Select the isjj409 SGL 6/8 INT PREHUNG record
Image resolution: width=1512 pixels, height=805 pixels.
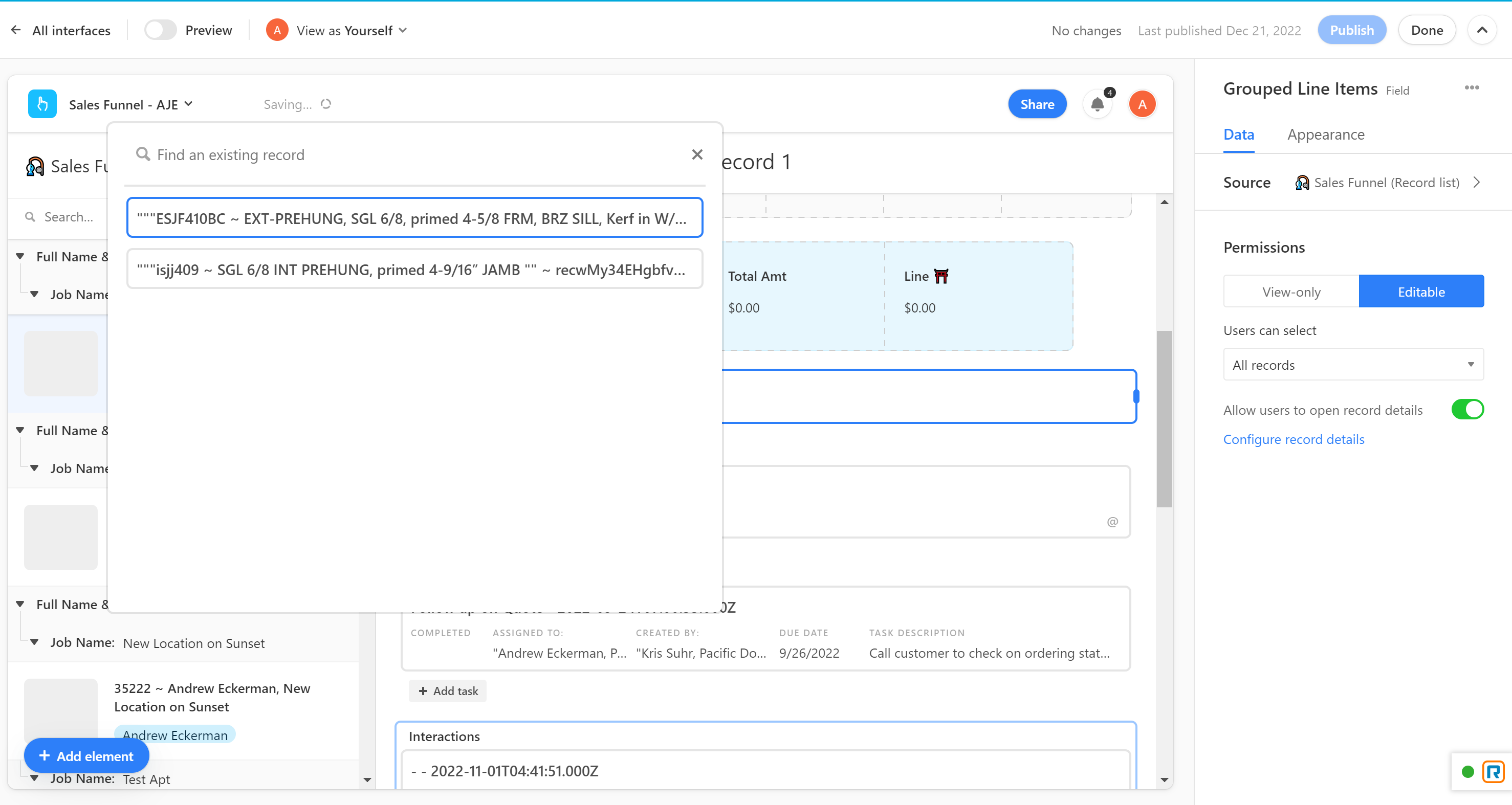click(x=414, y=269)
